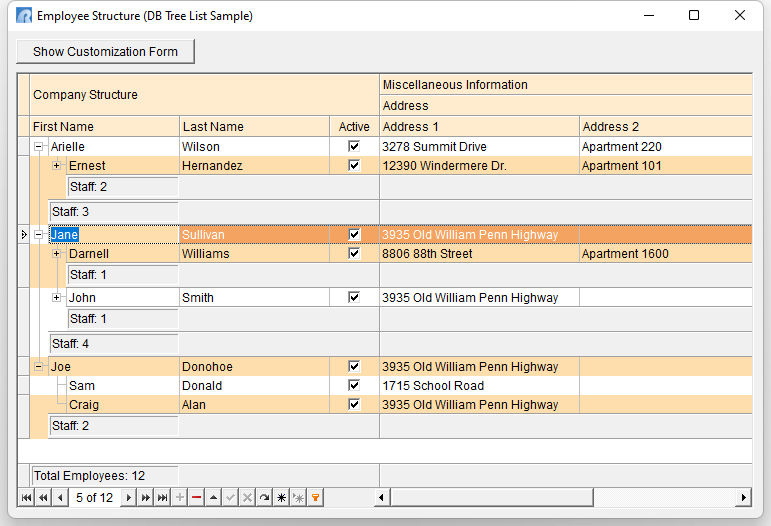Select the 'Sullivan' last name cell
Screen dimensions: 771x526
coord(254,234)
